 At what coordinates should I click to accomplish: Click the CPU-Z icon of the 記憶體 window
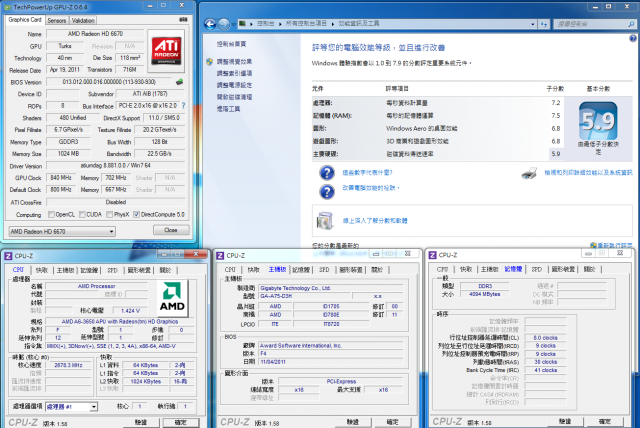(432, 255)
